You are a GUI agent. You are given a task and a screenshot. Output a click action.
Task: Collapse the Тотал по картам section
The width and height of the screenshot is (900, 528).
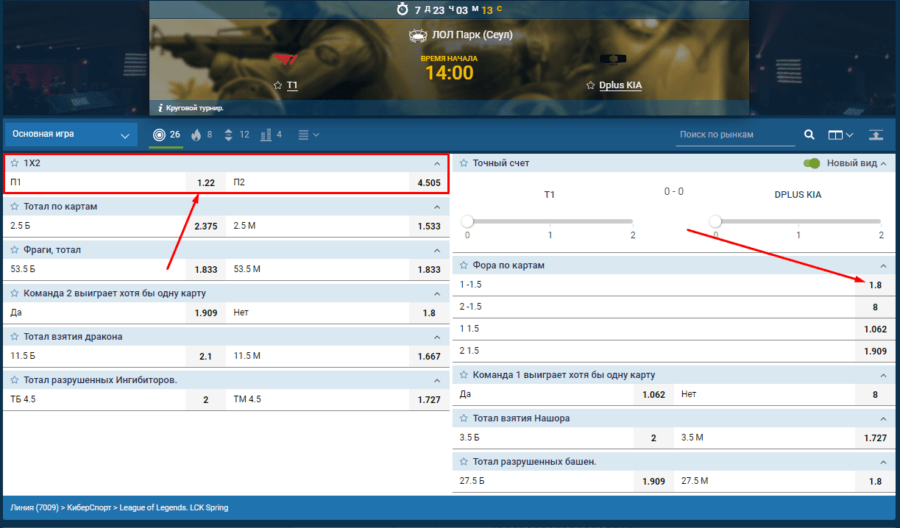pos(436,206)
